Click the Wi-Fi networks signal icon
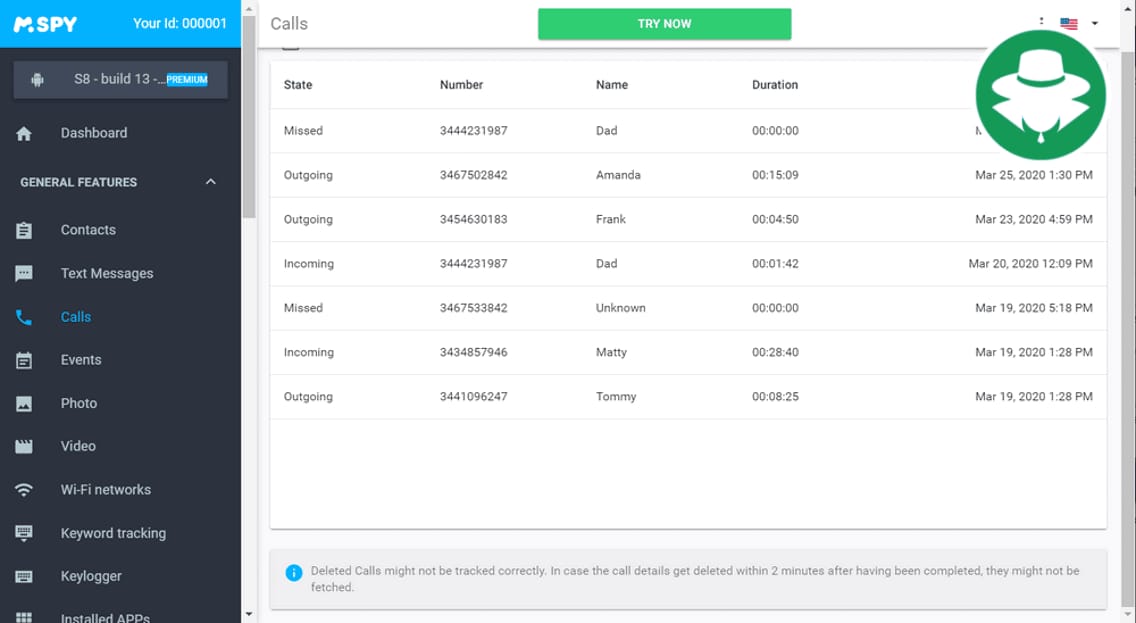 [x=24, y=490]
